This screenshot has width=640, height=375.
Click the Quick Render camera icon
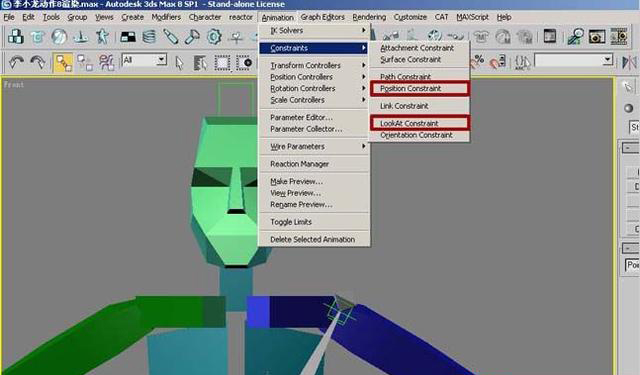tap(597, 37)
